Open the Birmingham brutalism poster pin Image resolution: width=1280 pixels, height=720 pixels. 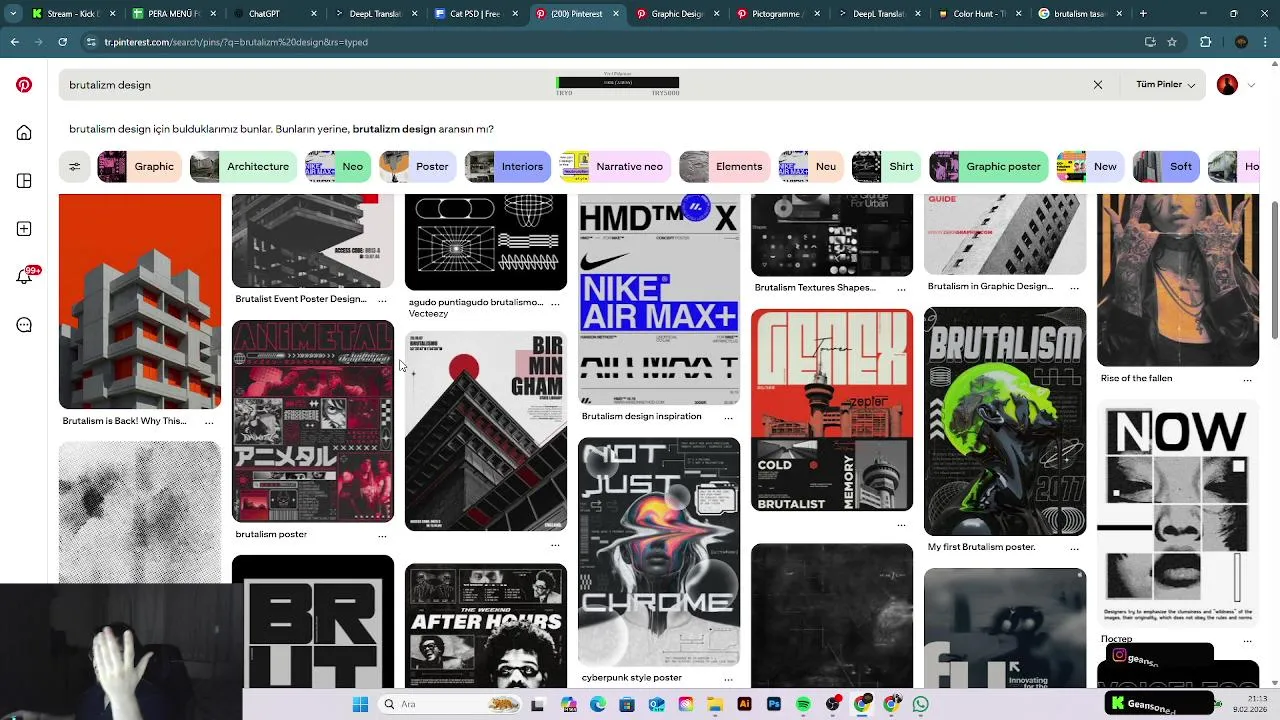pyautogui.click(x=486, y=432)
